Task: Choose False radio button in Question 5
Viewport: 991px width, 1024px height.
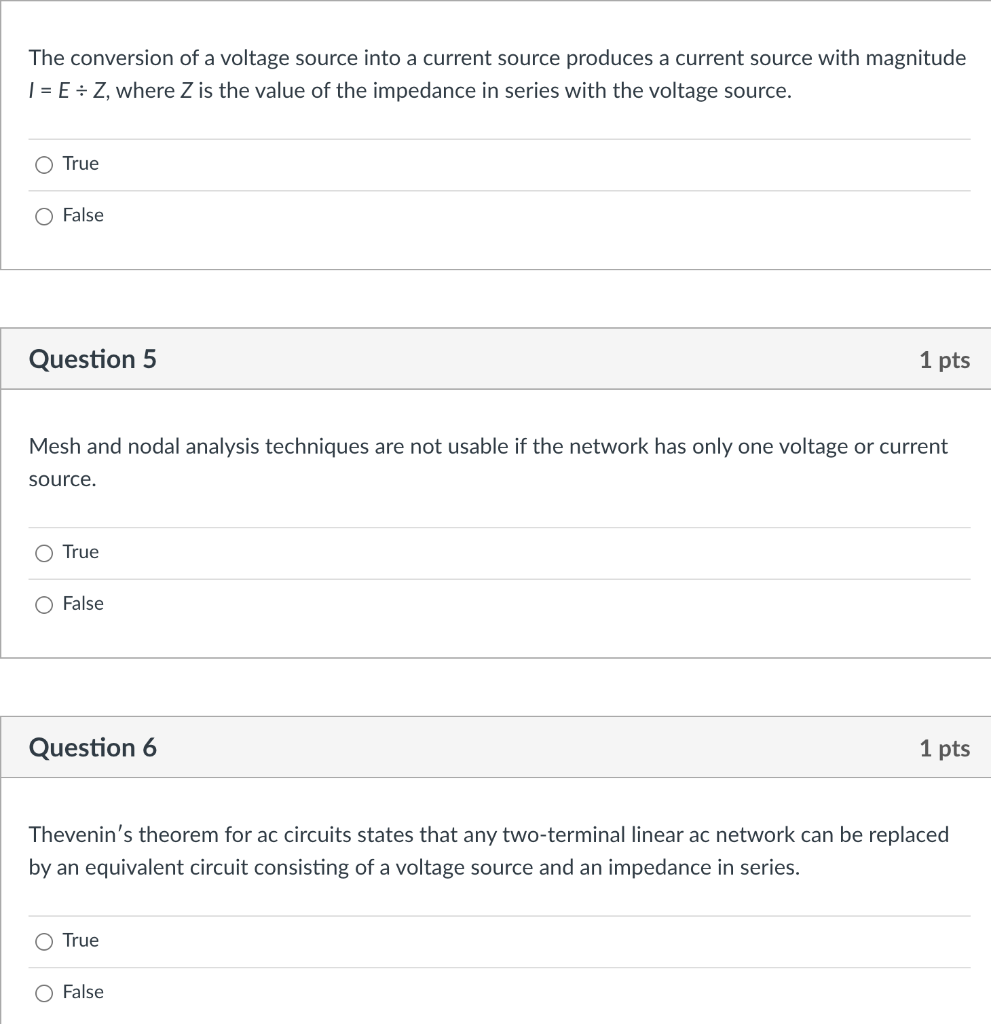Action: pos(44,604)
